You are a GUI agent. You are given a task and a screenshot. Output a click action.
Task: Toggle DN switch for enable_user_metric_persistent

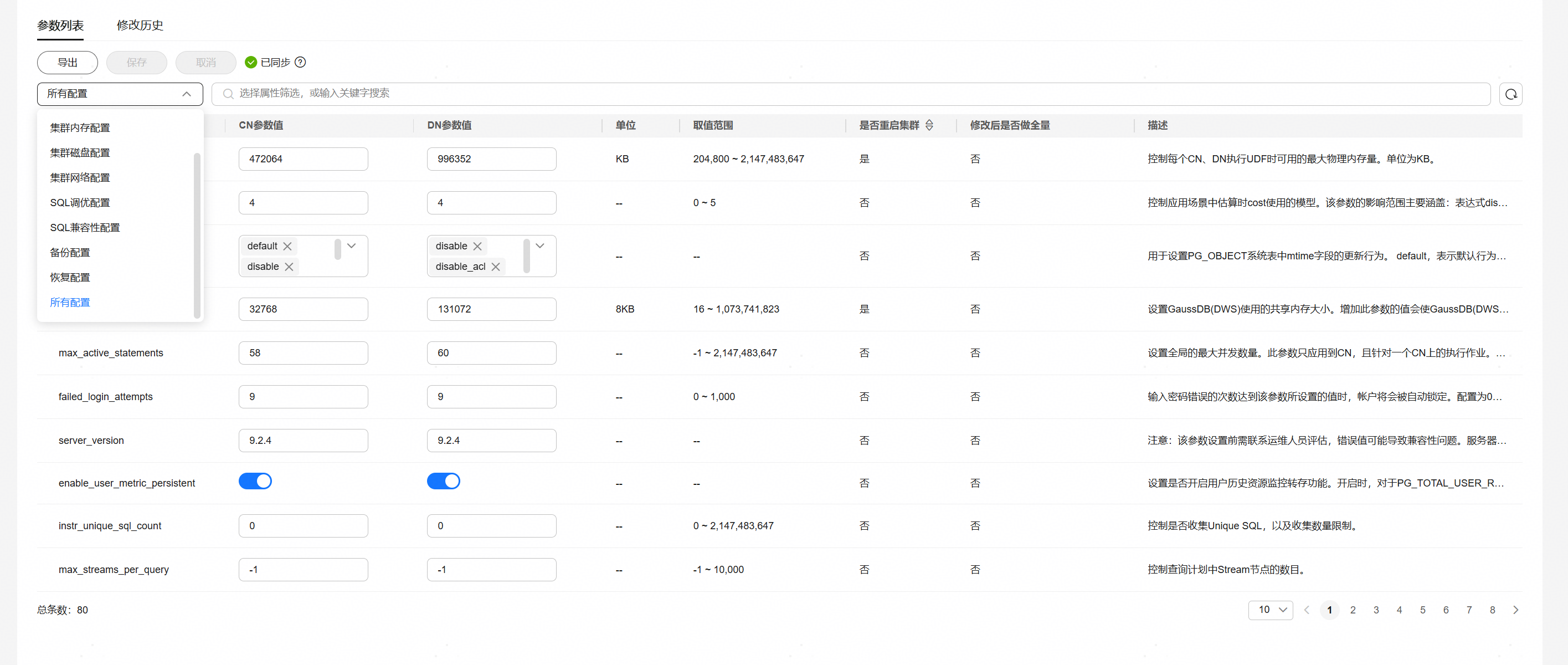pyautogui.click(x=443, y=481)
